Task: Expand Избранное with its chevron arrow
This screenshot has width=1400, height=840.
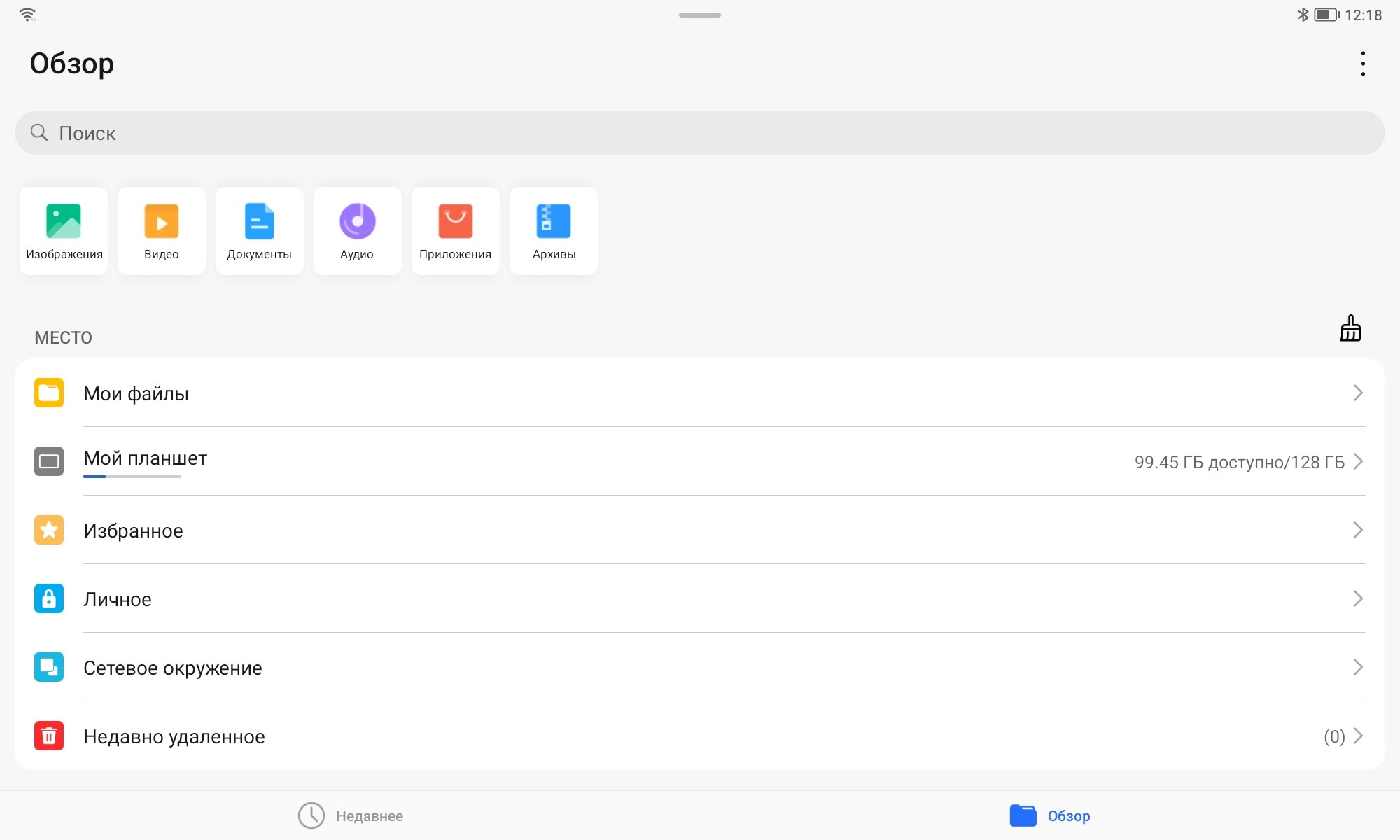Action: [1357, 530]
